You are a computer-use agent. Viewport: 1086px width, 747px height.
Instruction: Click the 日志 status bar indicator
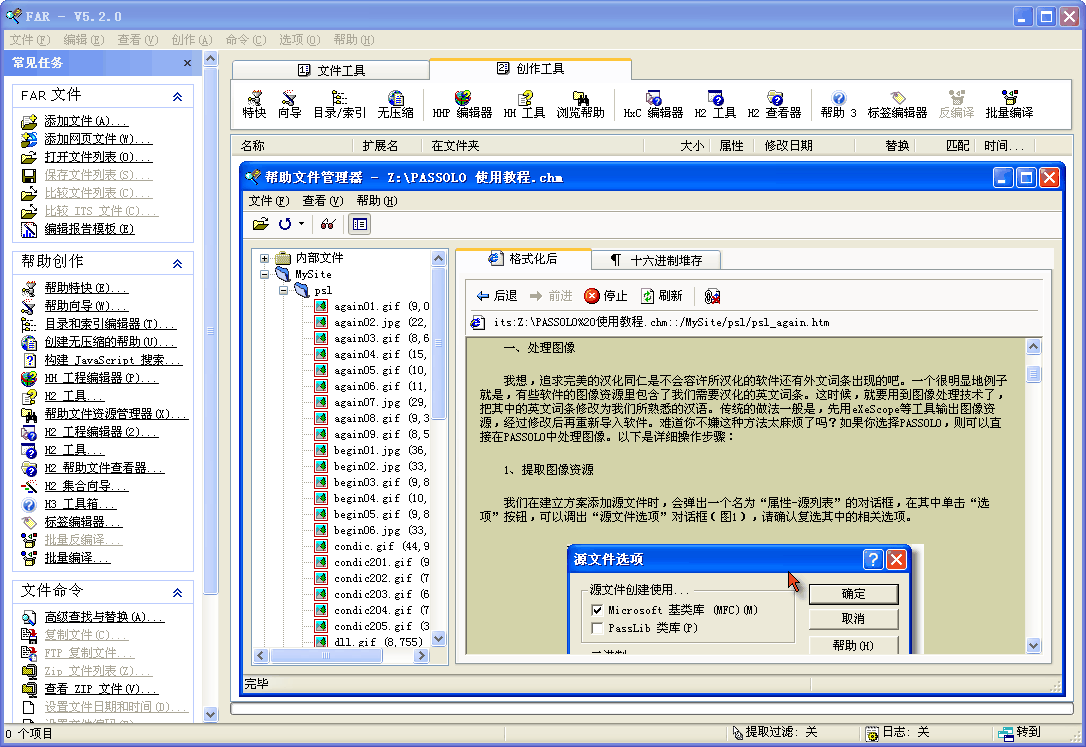coord(897,732)
